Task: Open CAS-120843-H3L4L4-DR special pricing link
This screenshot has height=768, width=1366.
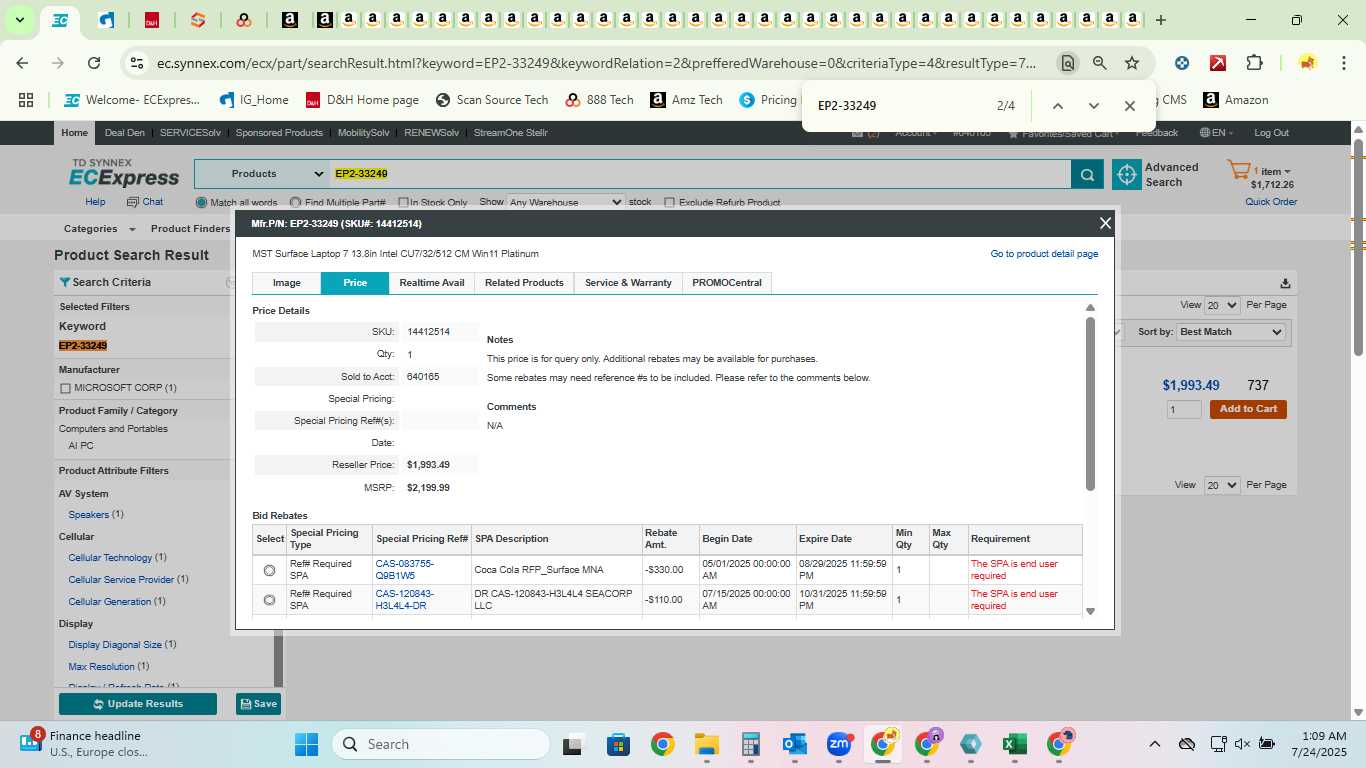Action: pyautogui.click(x=405, y=600)
